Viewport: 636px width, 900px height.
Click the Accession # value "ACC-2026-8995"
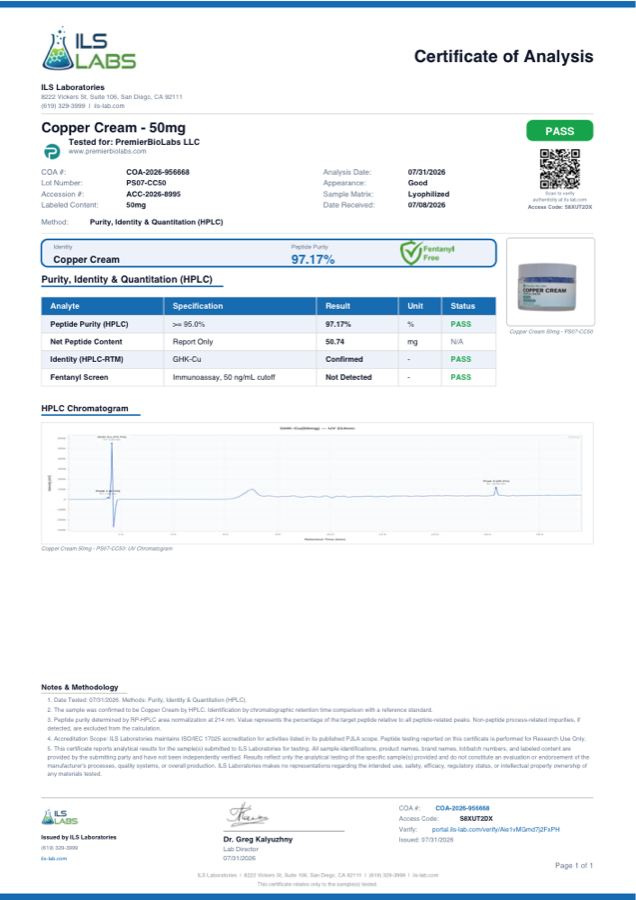pyautogui.click(x=153, y=194)
